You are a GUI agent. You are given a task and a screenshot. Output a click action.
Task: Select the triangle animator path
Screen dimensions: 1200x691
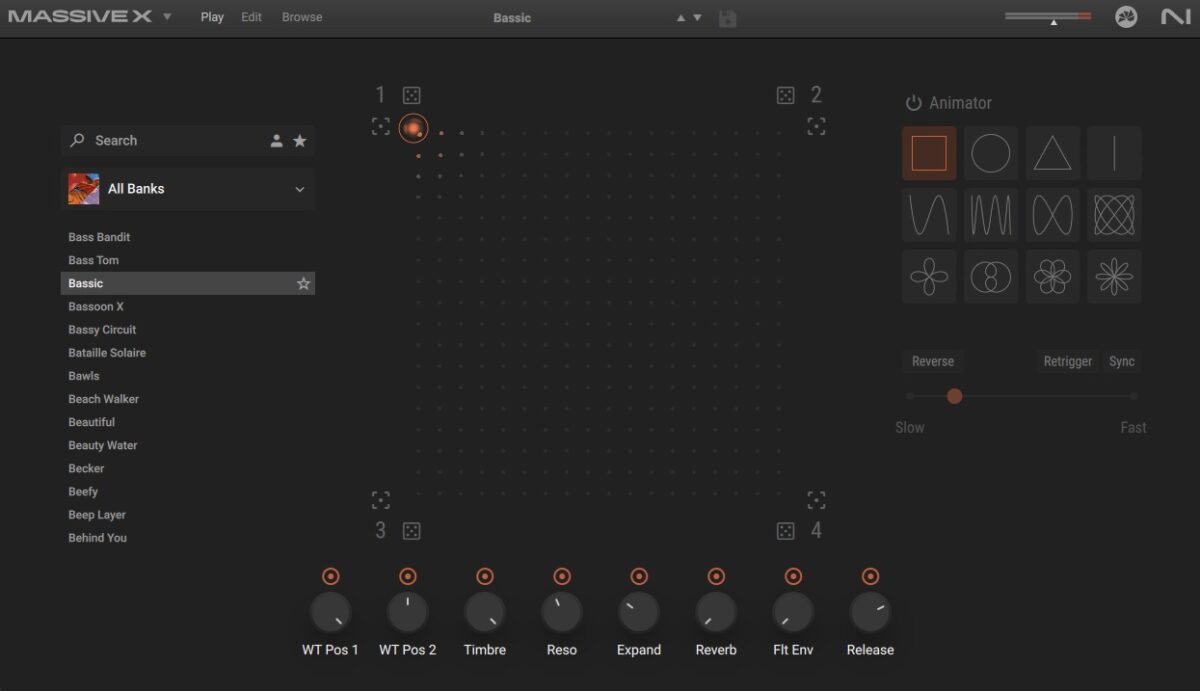pyautogui.click(x=1052, y=154)
